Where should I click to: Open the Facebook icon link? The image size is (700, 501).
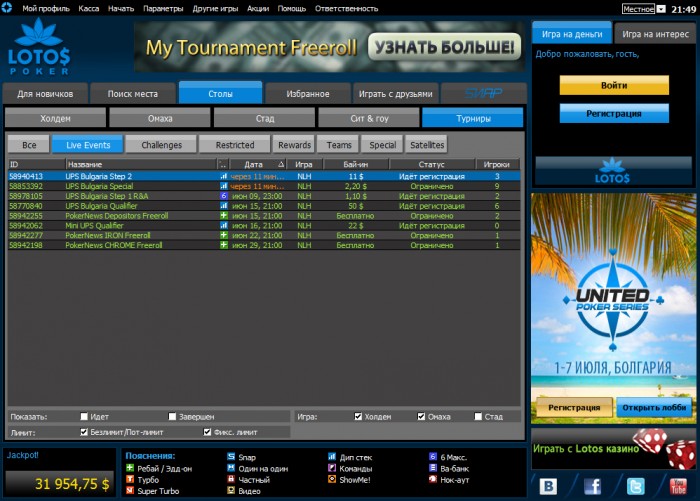point(592,486)
